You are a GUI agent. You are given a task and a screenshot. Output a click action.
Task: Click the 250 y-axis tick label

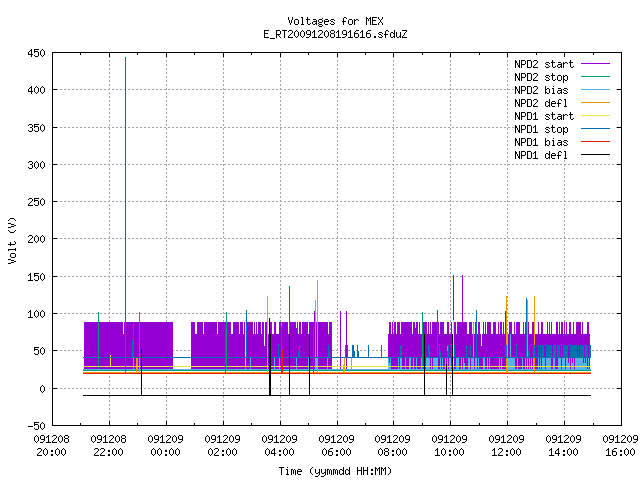tap(36, 202)
